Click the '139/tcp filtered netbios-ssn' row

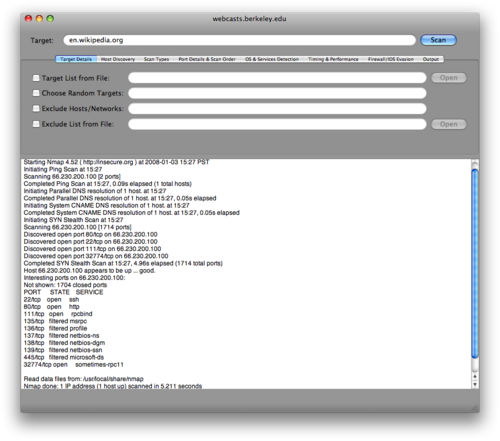[63, 350]
